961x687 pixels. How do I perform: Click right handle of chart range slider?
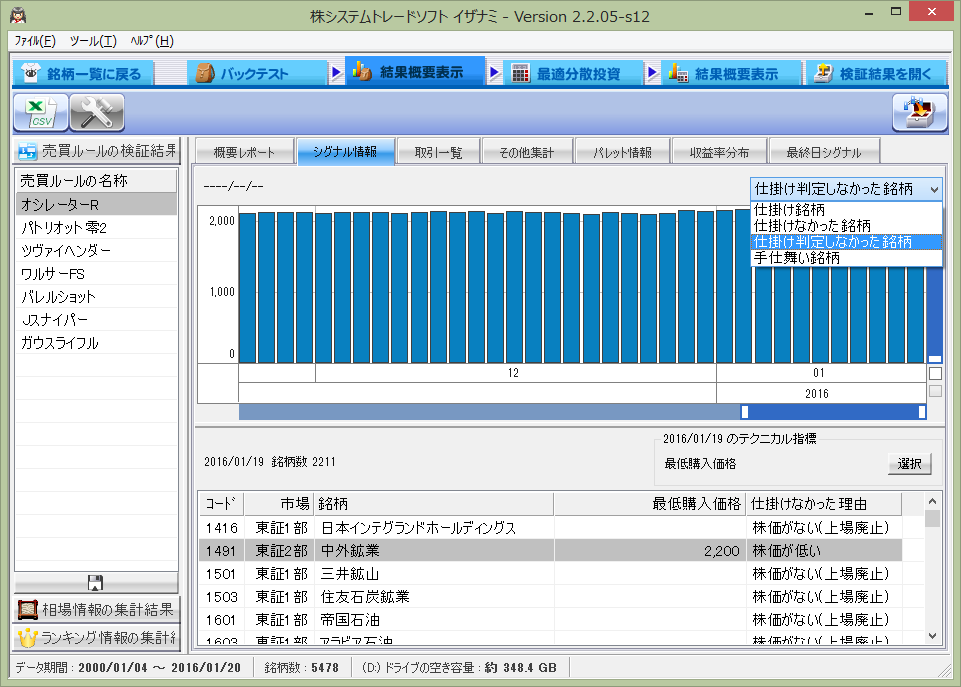coord(922,412)
